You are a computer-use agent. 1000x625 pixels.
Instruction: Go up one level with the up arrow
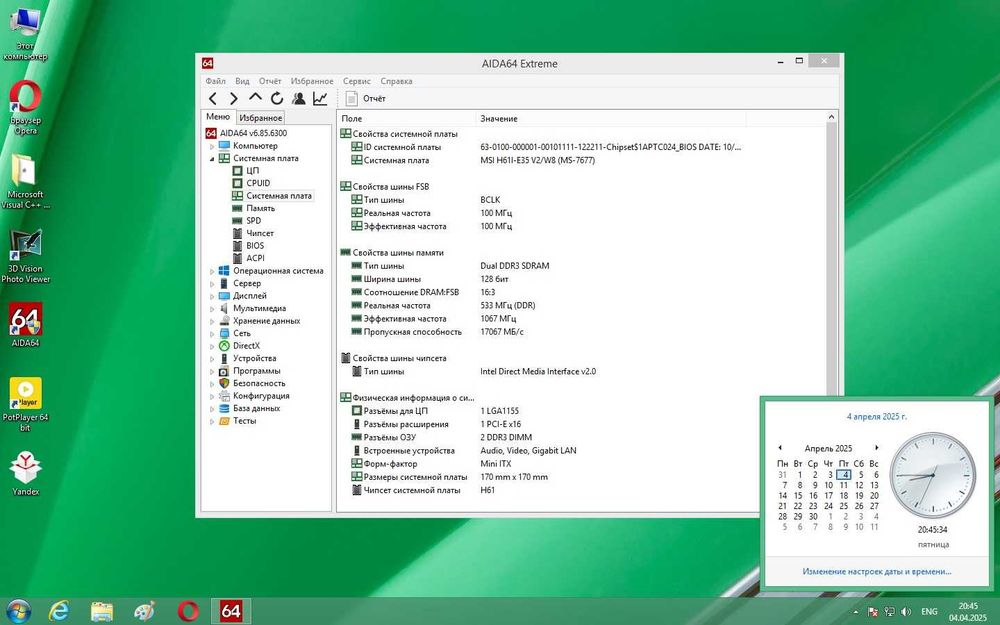point(255,99)
